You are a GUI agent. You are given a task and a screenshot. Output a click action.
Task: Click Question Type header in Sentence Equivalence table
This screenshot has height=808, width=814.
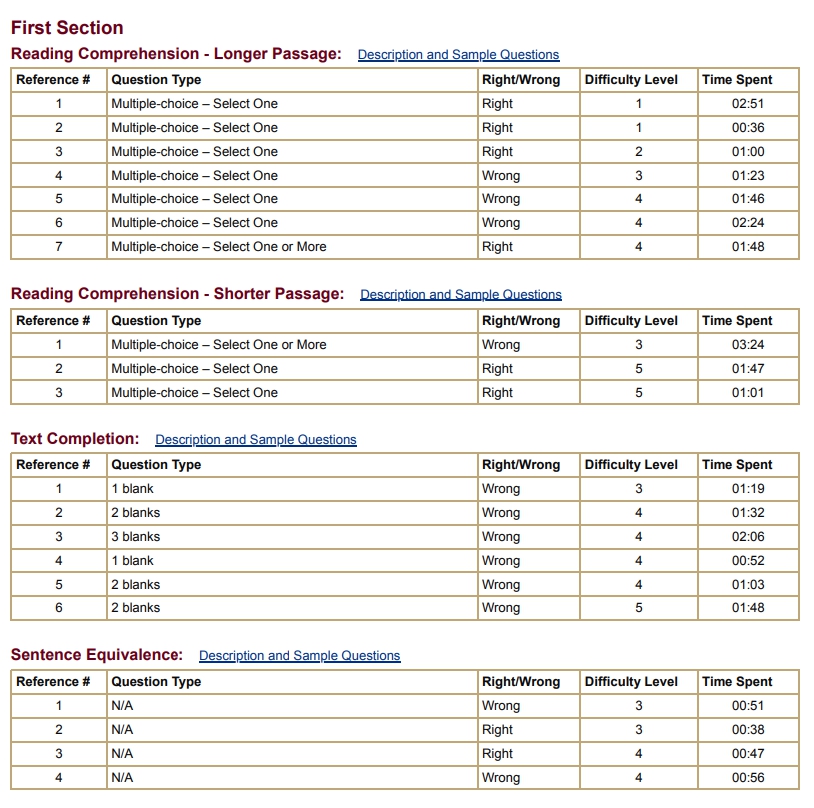[x=156, y=682]
